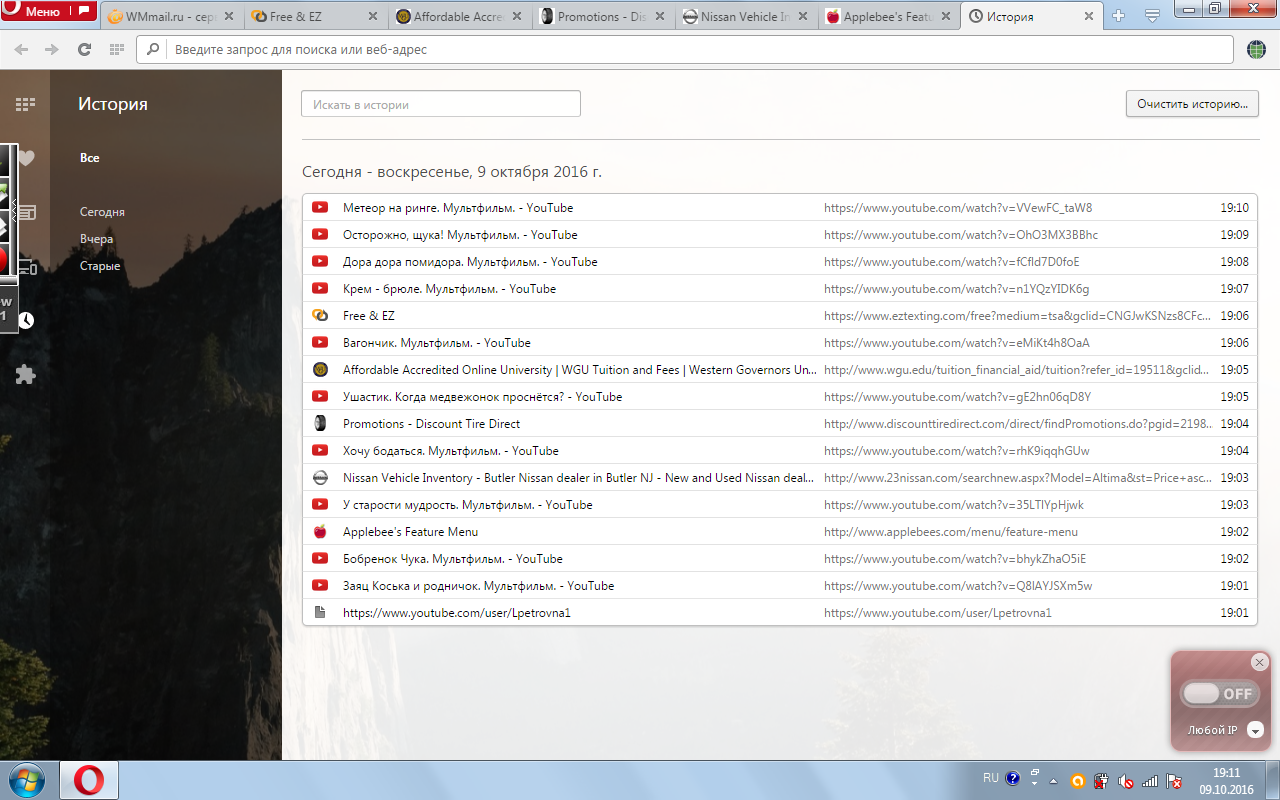Click the applebees.com/menu/feature-menu URL
1280x800 pixels.
(951, 532)
